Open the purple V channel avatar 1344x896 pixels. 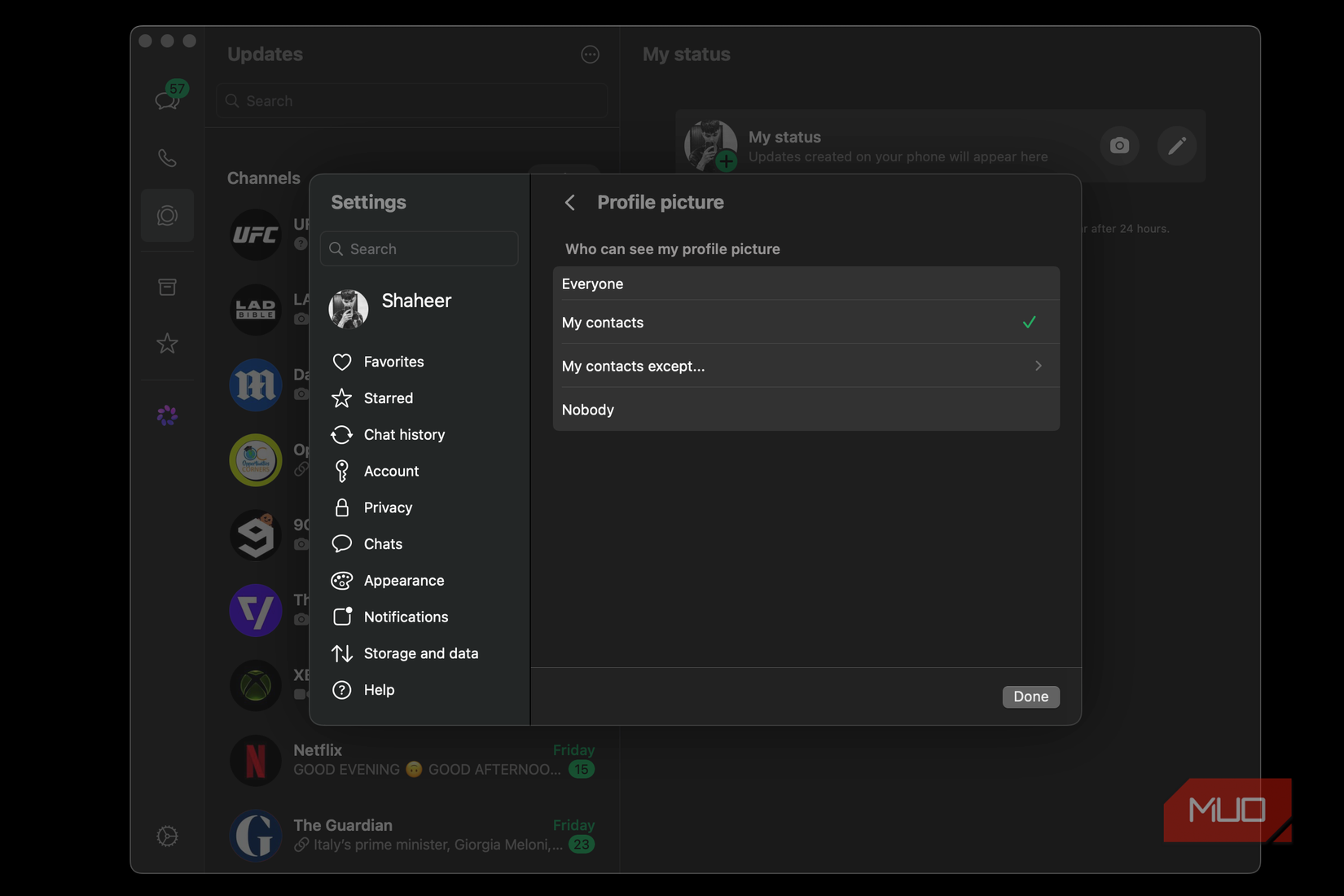(x=256, y=611)
